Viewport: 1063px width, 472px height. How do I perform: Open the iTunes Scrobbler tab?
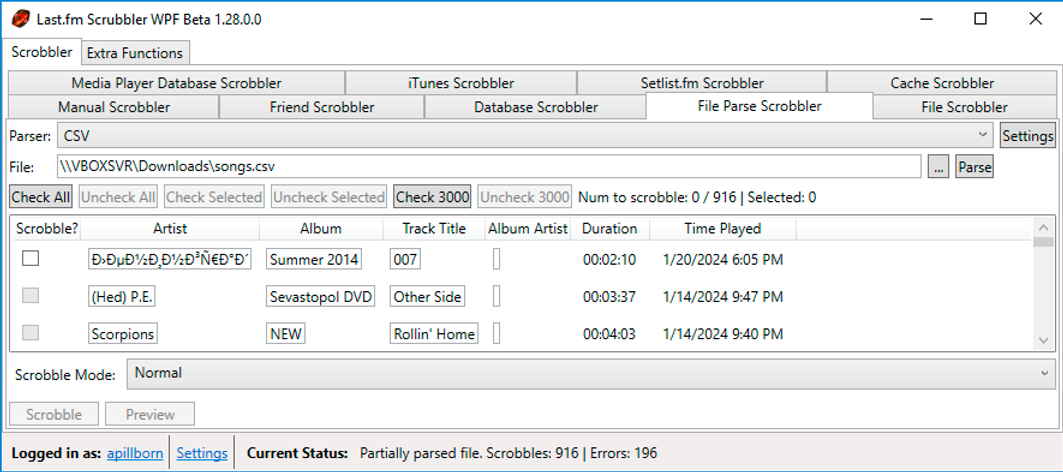click(461, 83)
